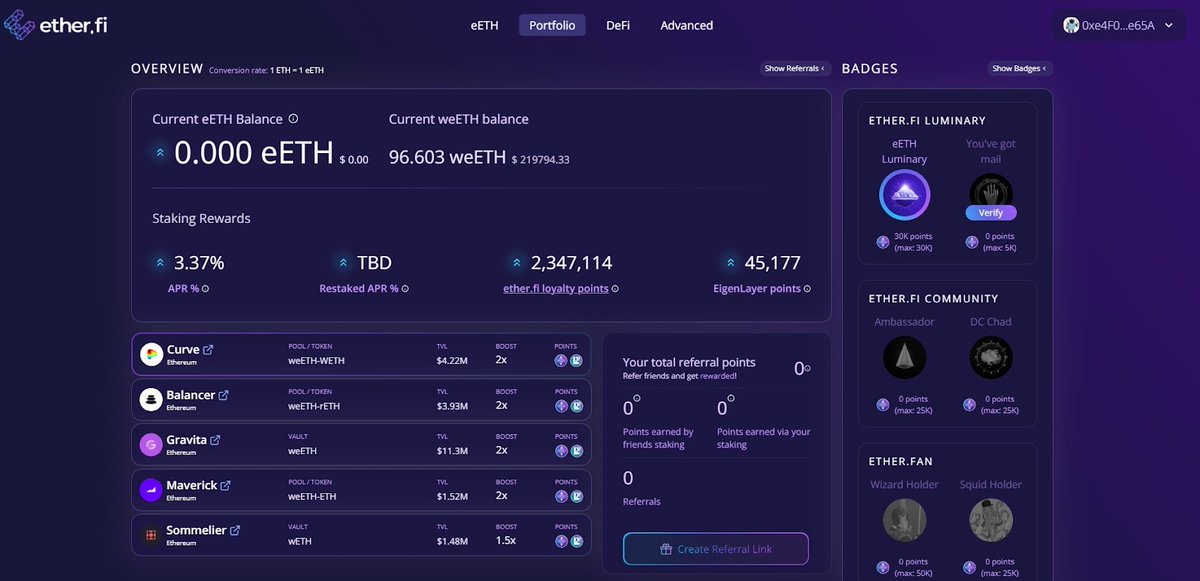This screenshot has height=581, width=1200.
Task: Click the rewarded link in referral panel
Action: click(718, 376)
